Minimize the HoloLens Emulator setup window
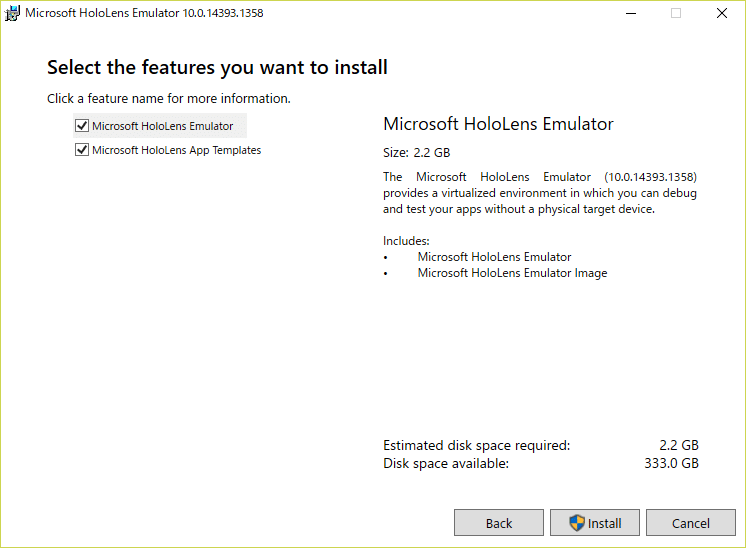Viewport: 746px width, 548px height. tap(631, 13)
